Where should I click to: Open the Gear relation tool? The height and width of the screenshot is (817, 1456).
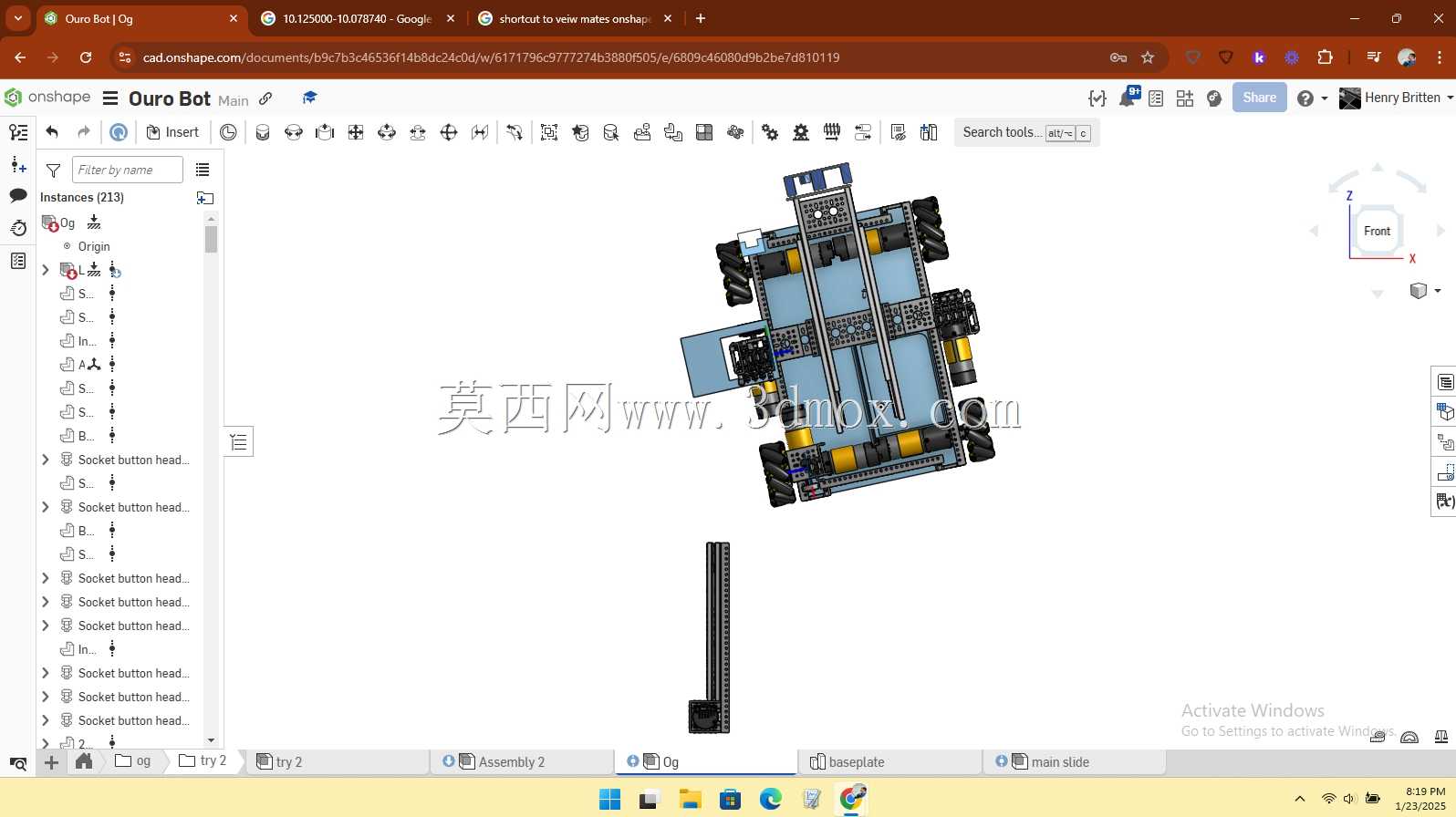pyautogui.click(x=770, y=132)
